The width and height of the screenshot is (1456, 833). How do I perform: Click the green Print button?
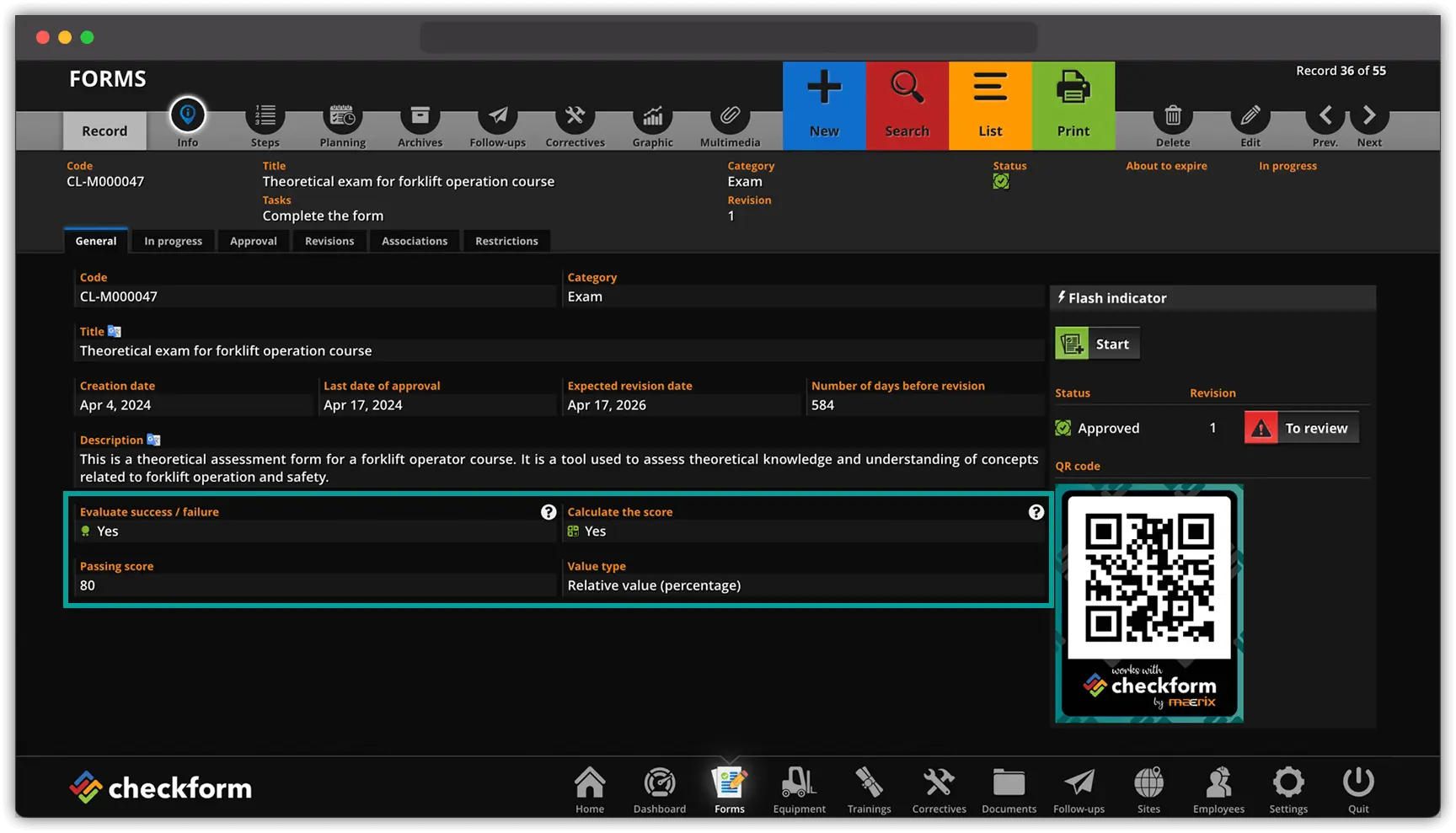pos(1073,105)
